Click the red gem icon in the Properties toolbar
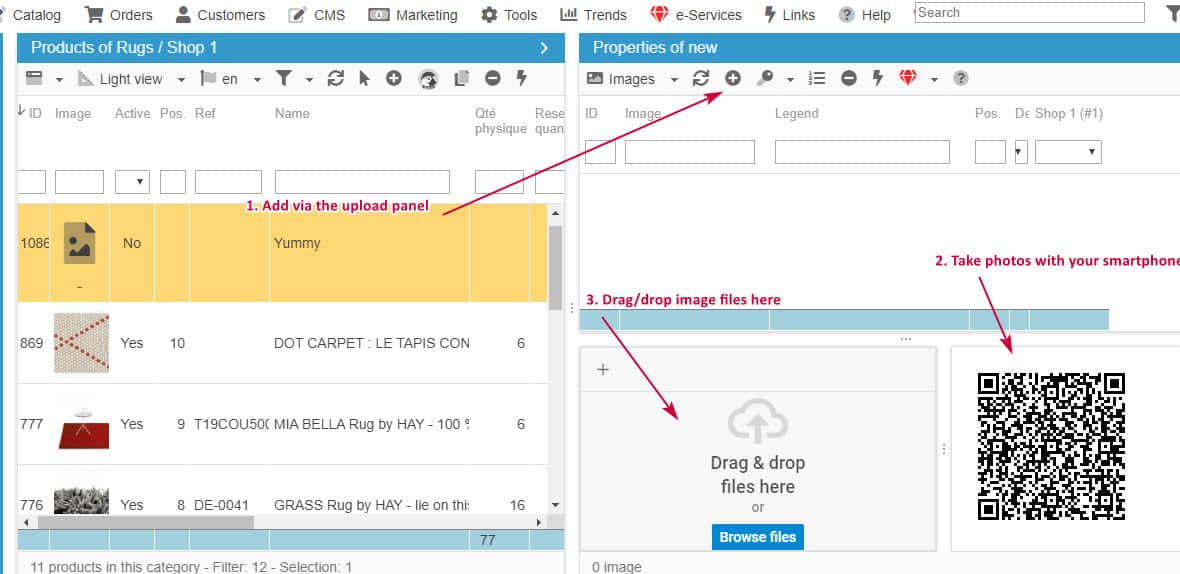This screenshot has height=574, width=1180. click(908, 78)
